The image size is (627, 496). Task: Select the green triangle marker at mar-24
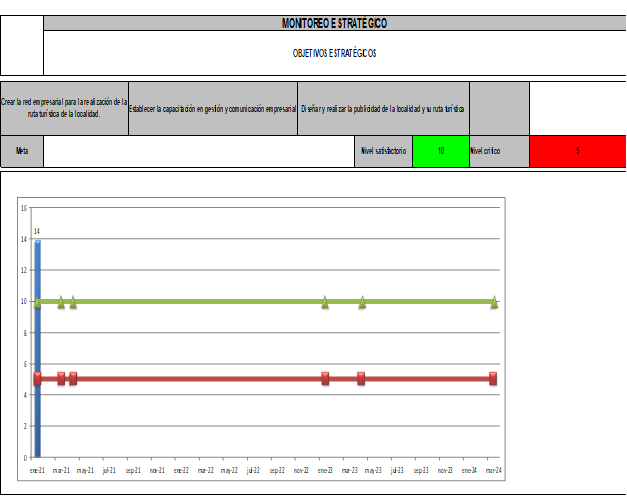494,301
